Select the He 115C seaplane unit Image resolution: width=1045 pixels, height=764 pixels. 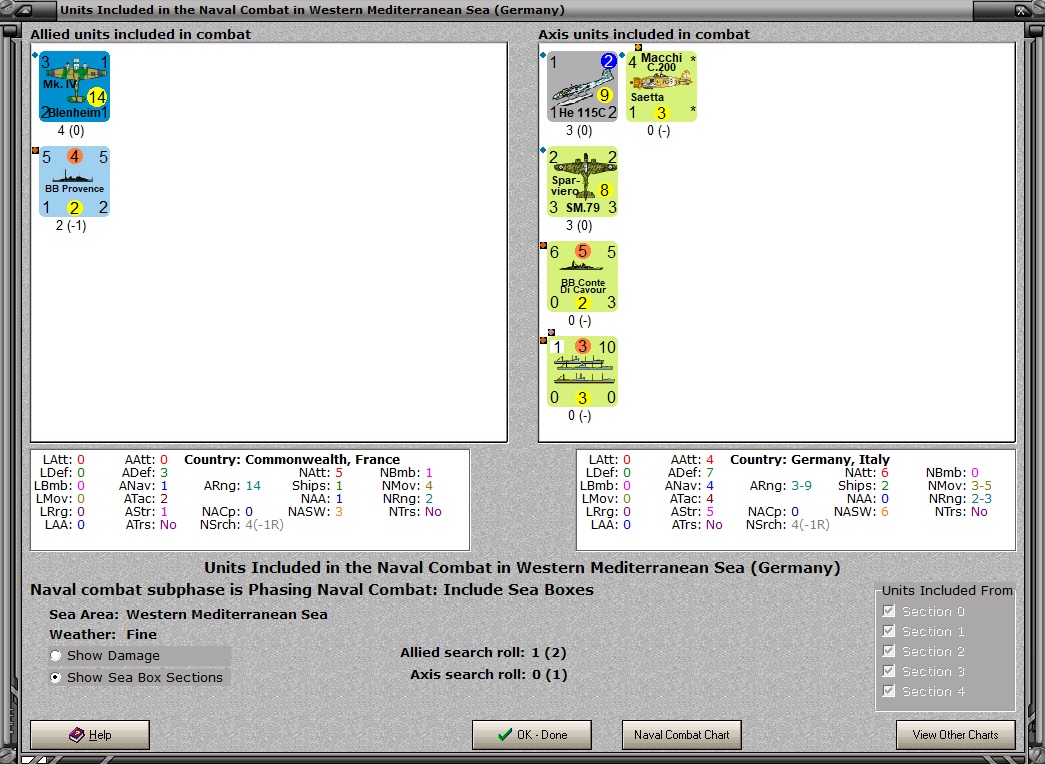point(582,87)
